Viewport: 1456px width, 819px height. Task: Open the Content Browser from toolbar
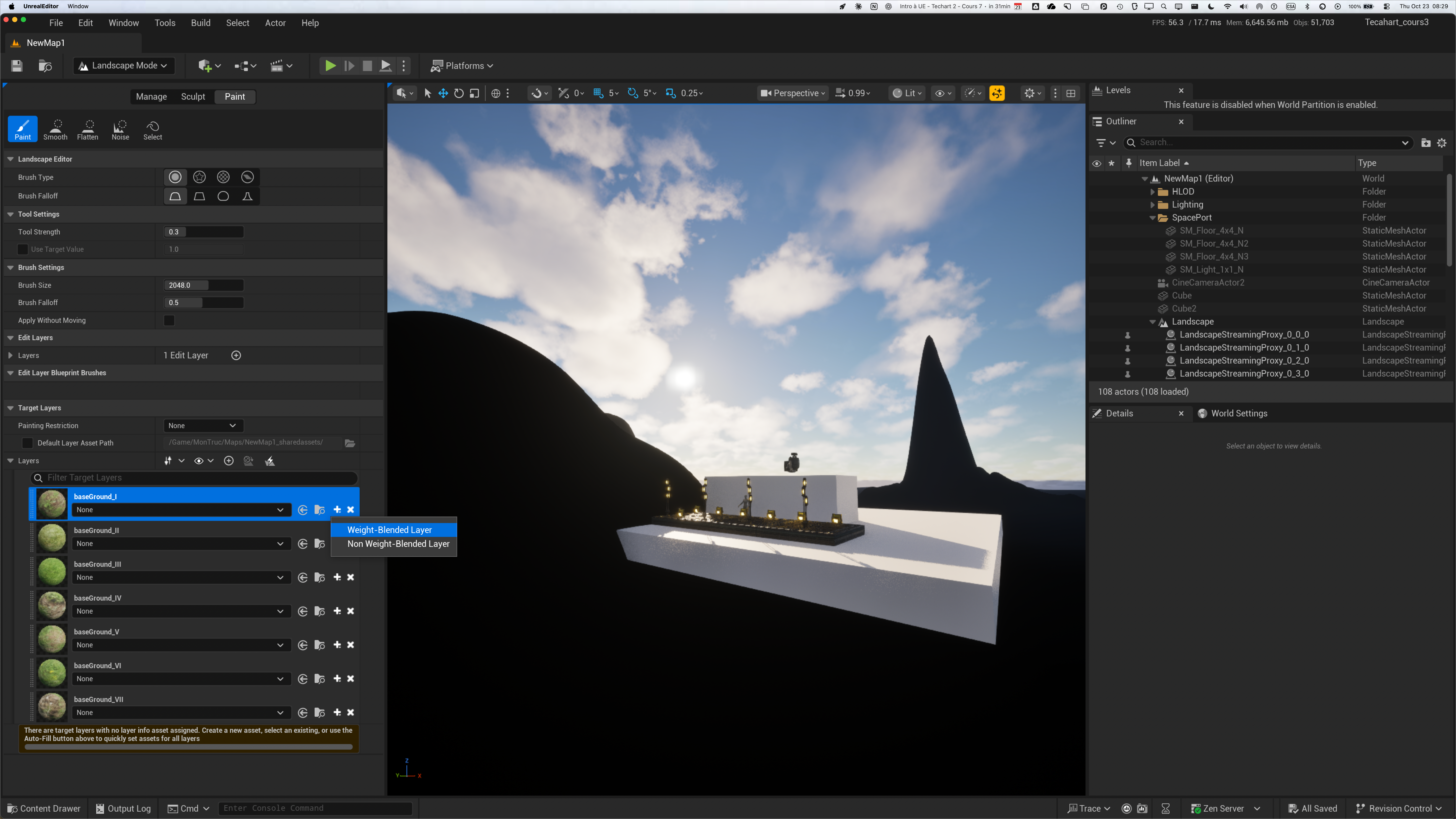[x=45, y=66]
